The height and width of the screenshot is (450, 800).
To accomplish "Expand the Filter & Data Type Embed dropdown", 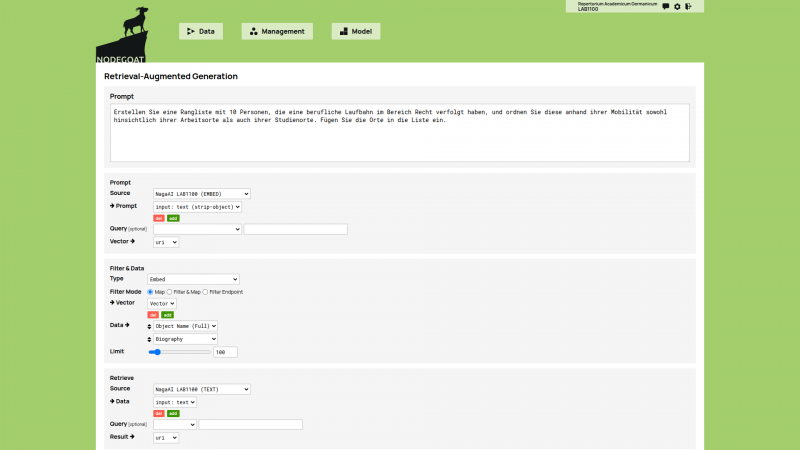I will coord(194,279).
